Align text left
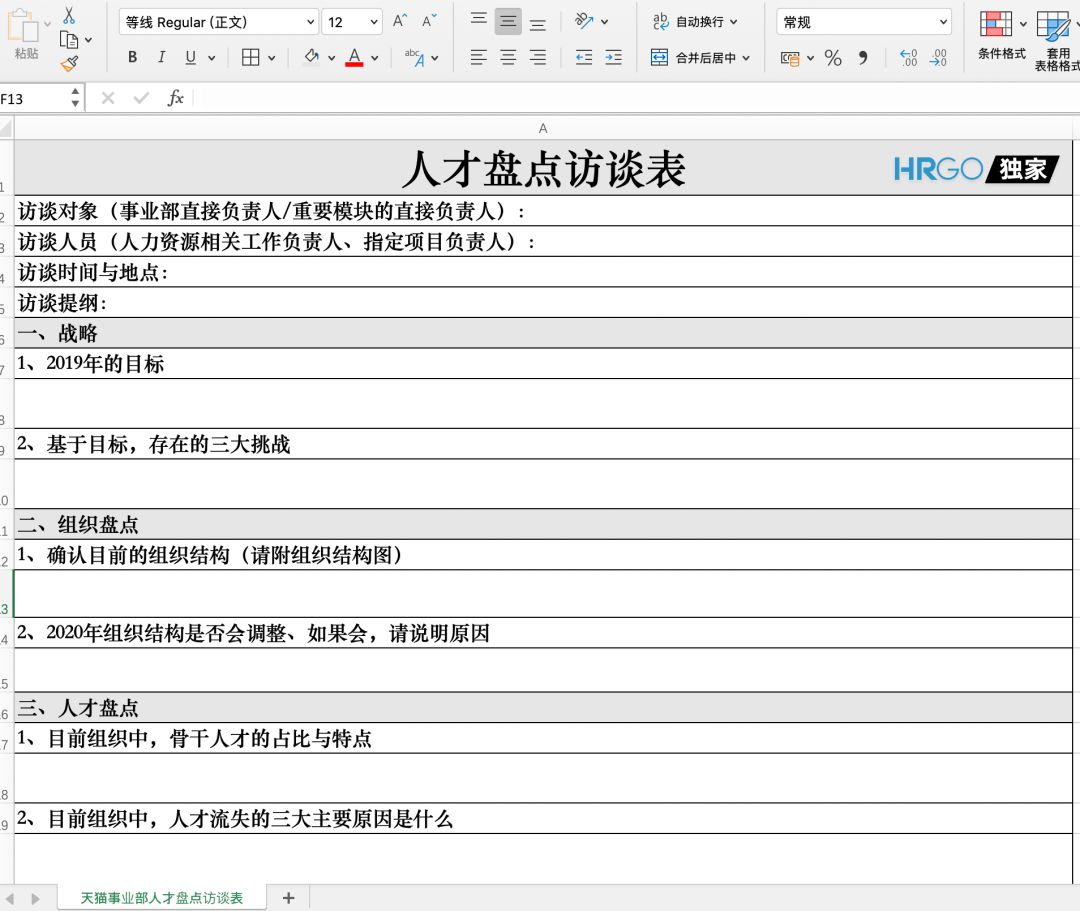 tap(479, 57)
